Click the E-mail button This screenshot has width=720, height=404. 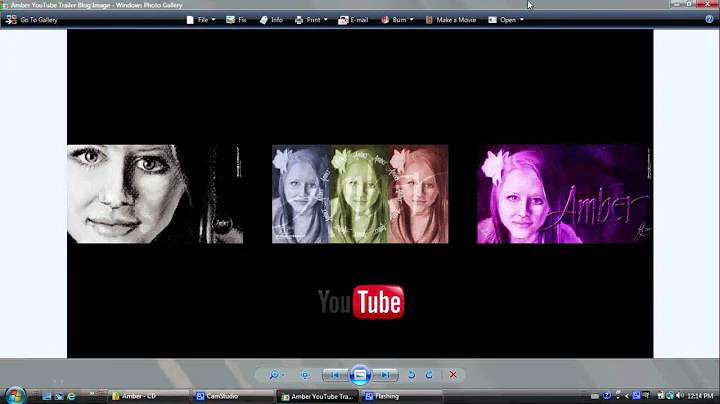point(353,20)
